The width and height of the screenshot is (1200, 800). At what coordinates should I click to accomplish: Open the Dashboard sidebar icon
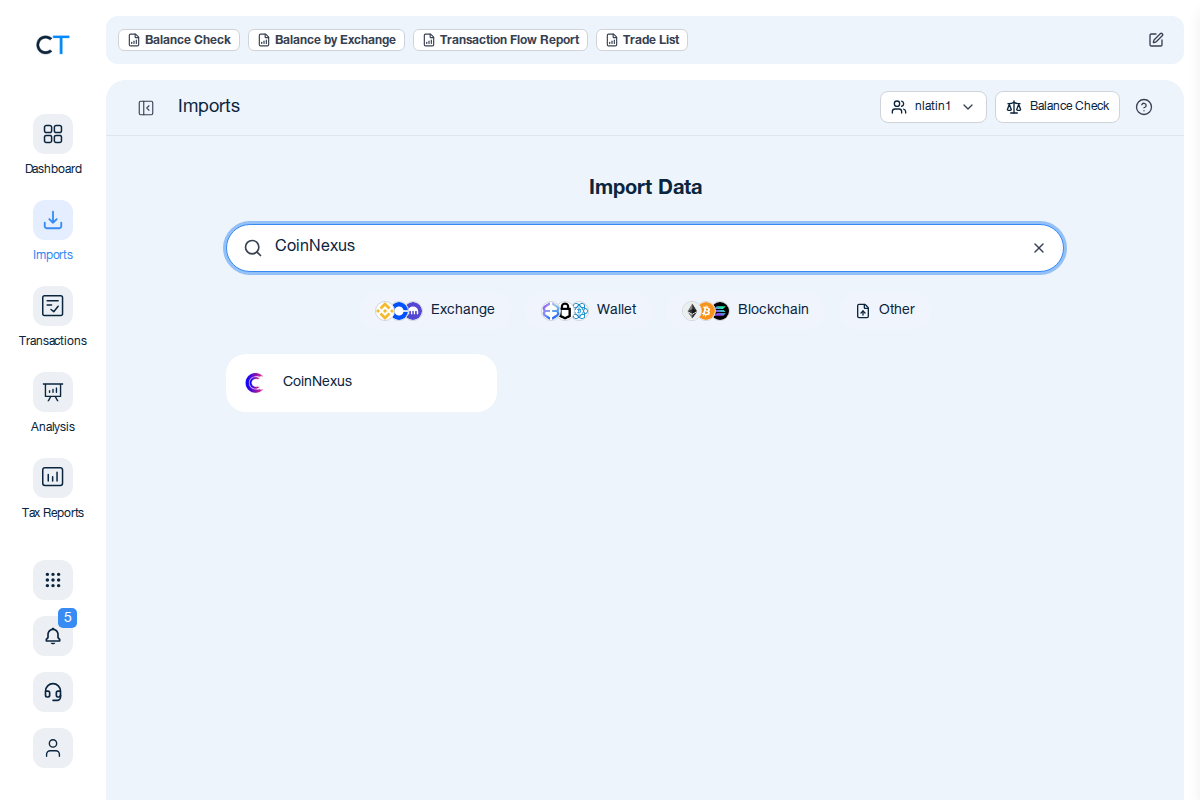point(53,134)
